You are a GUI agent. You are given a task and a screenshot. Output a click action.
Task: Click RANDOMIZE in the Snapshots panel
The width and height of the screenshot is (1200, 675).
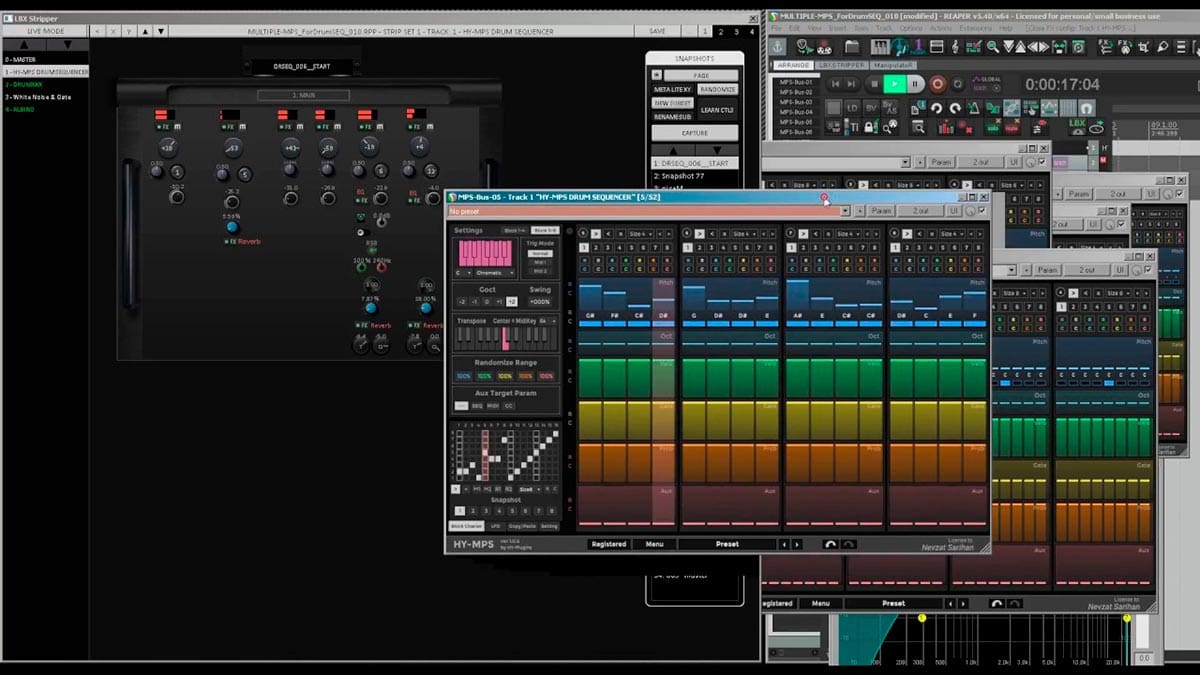(x=717, y=89)
